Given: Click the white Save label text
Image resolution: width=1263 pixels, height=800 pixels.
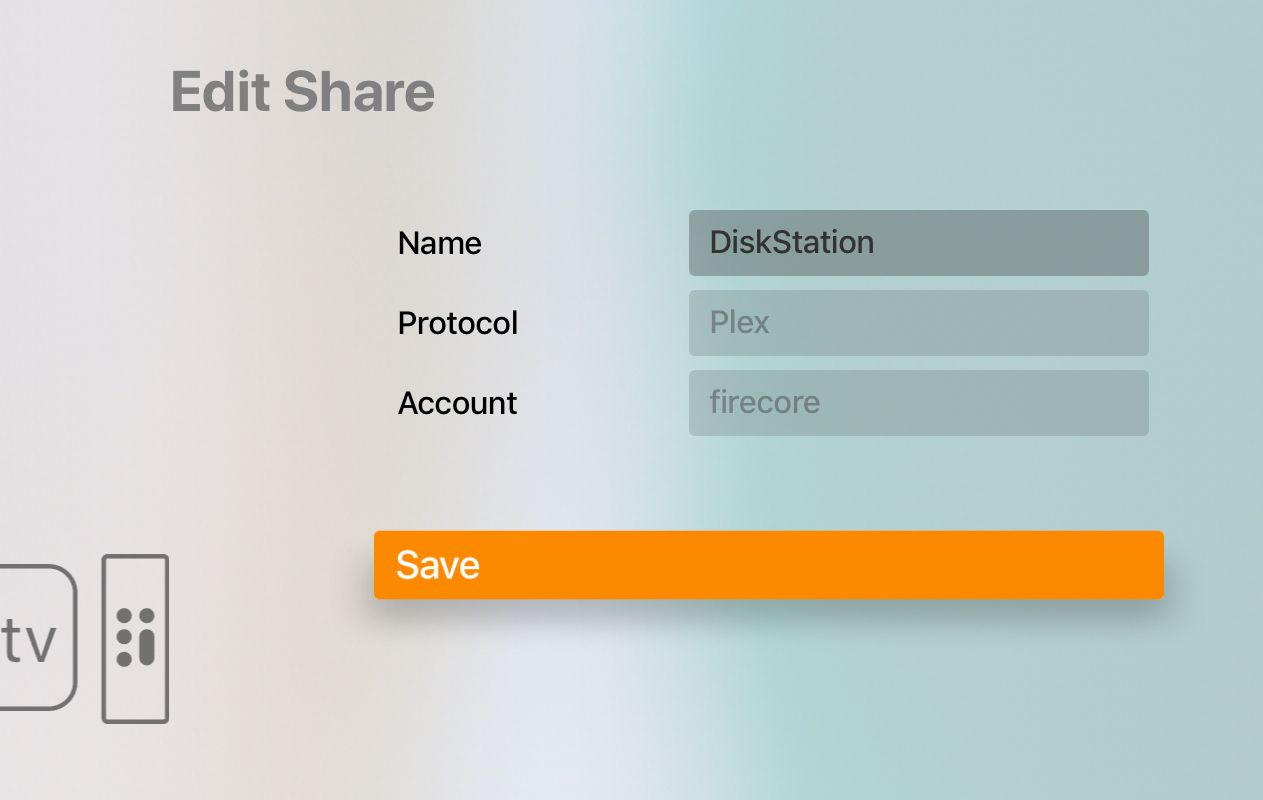Looking at the screenshot, I should (437, 565).
